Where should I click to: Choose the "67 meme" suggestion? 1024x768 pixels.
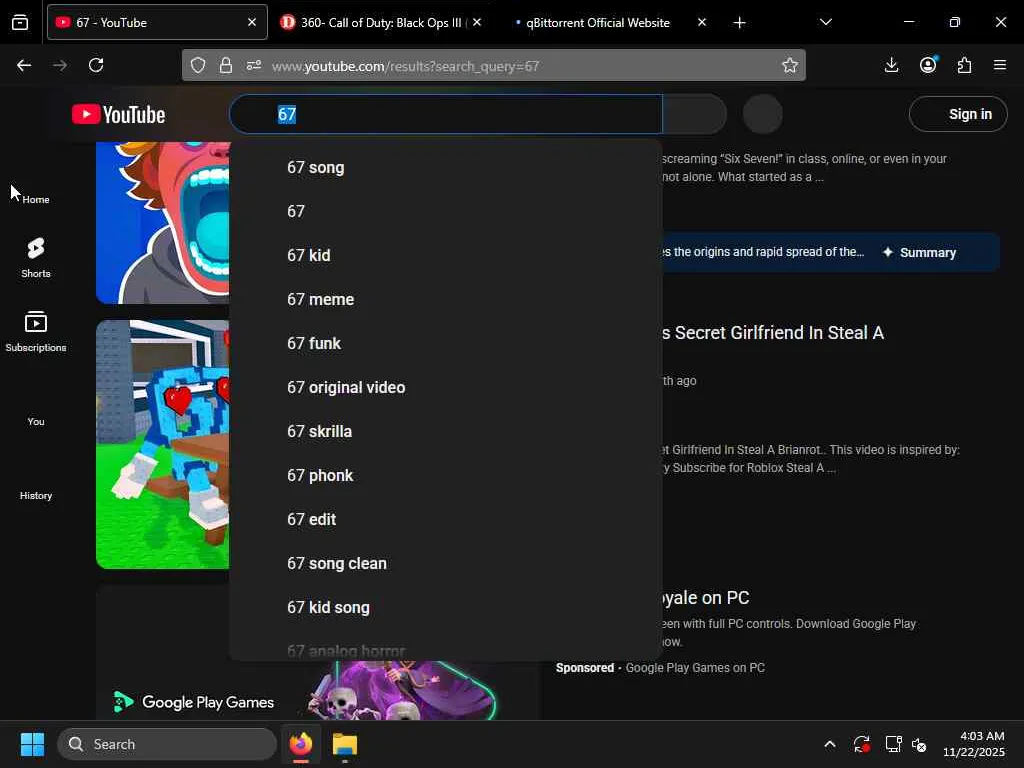[446, 300]
